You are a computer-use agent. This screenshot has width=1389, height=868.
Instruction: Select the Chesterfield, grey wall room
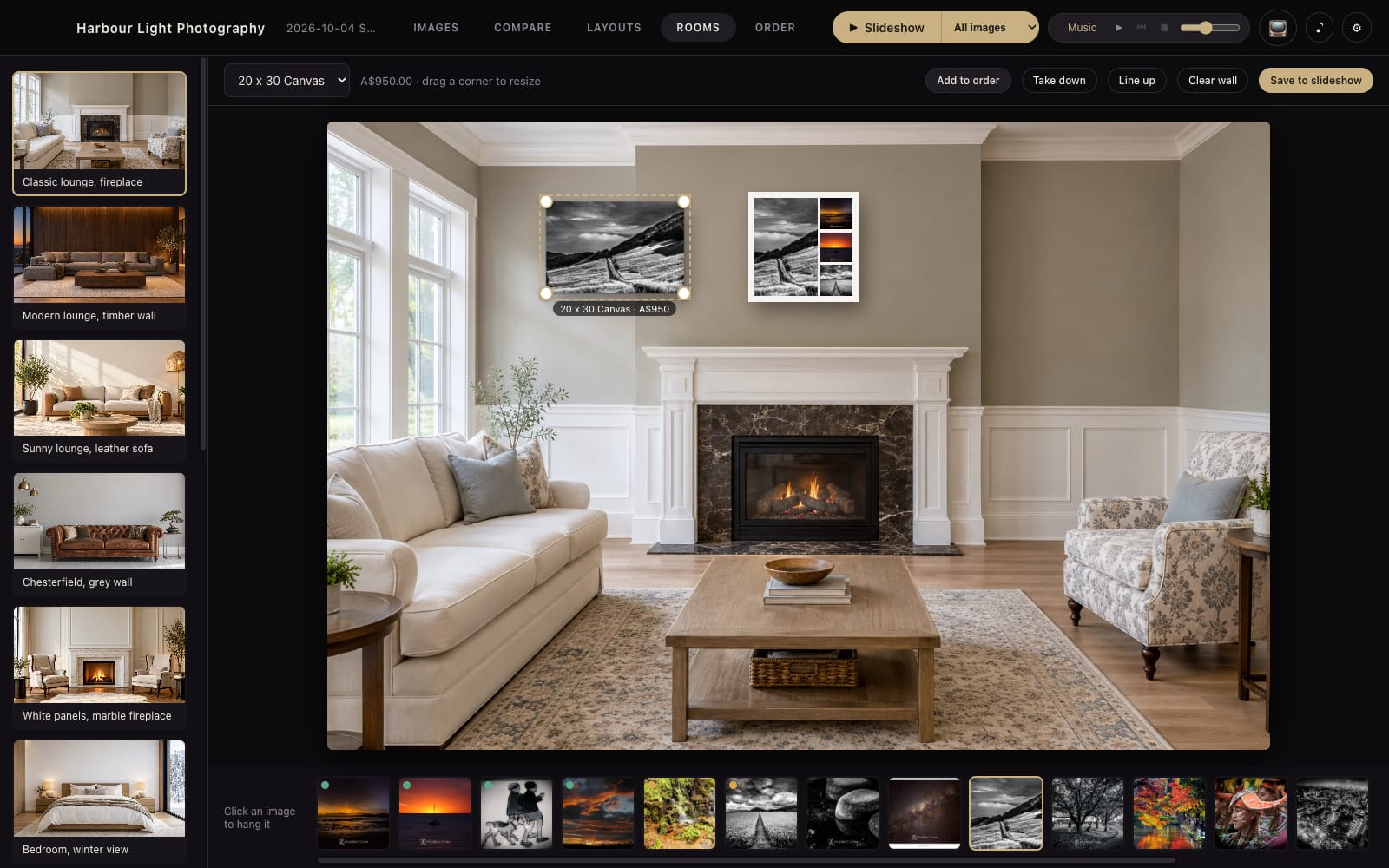[99, 532]
